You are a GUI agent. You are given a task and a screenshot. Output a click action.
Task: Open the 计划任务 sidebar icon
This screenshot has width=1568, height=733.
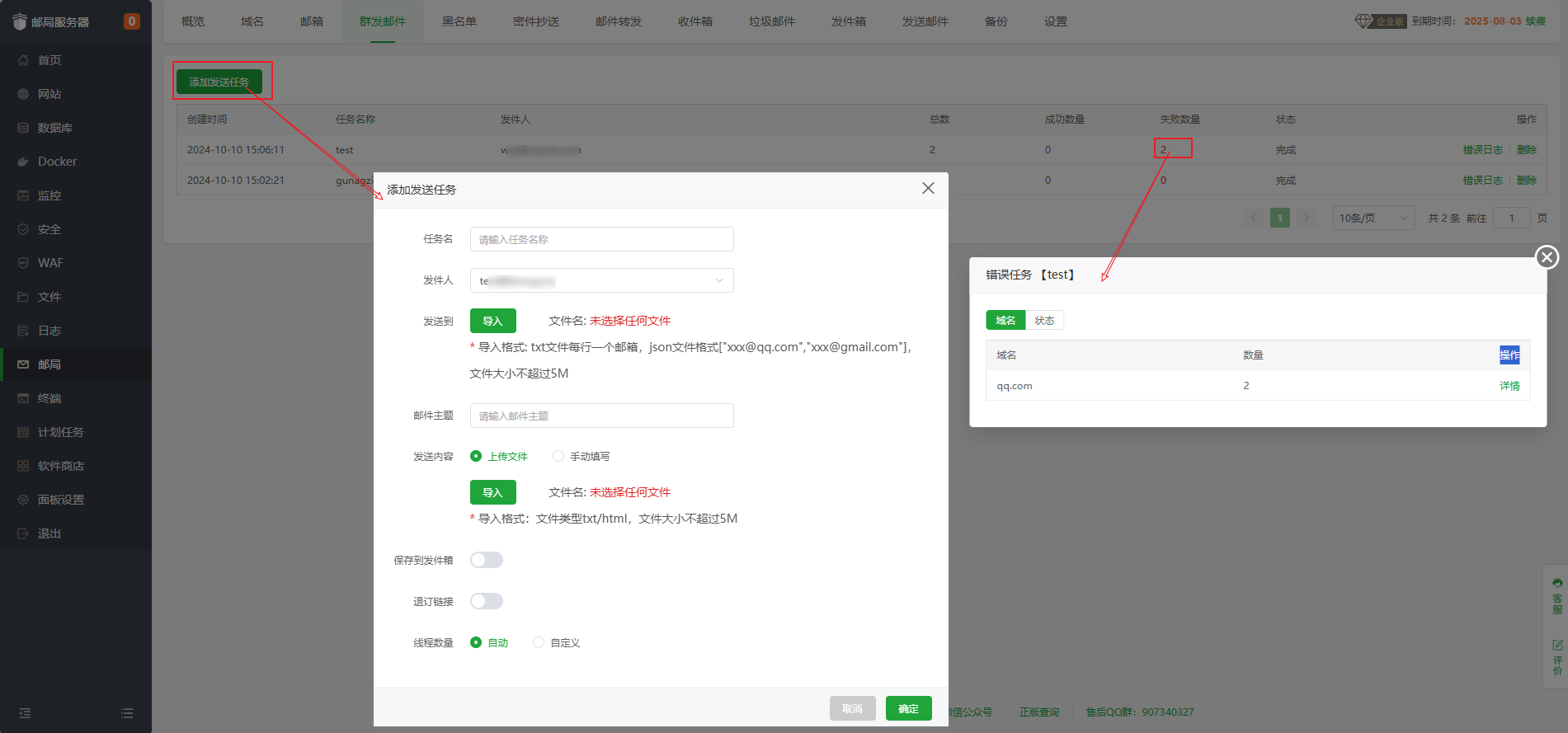coord(23,432)
